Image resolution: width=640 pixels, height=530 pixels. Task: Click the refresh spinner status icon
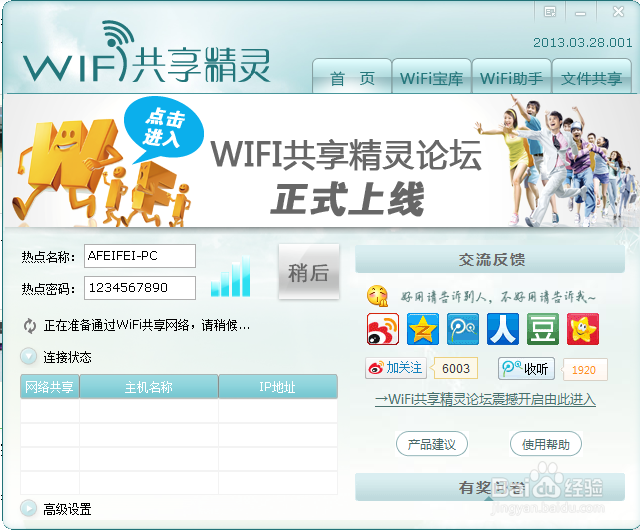(x=30, y=326)
